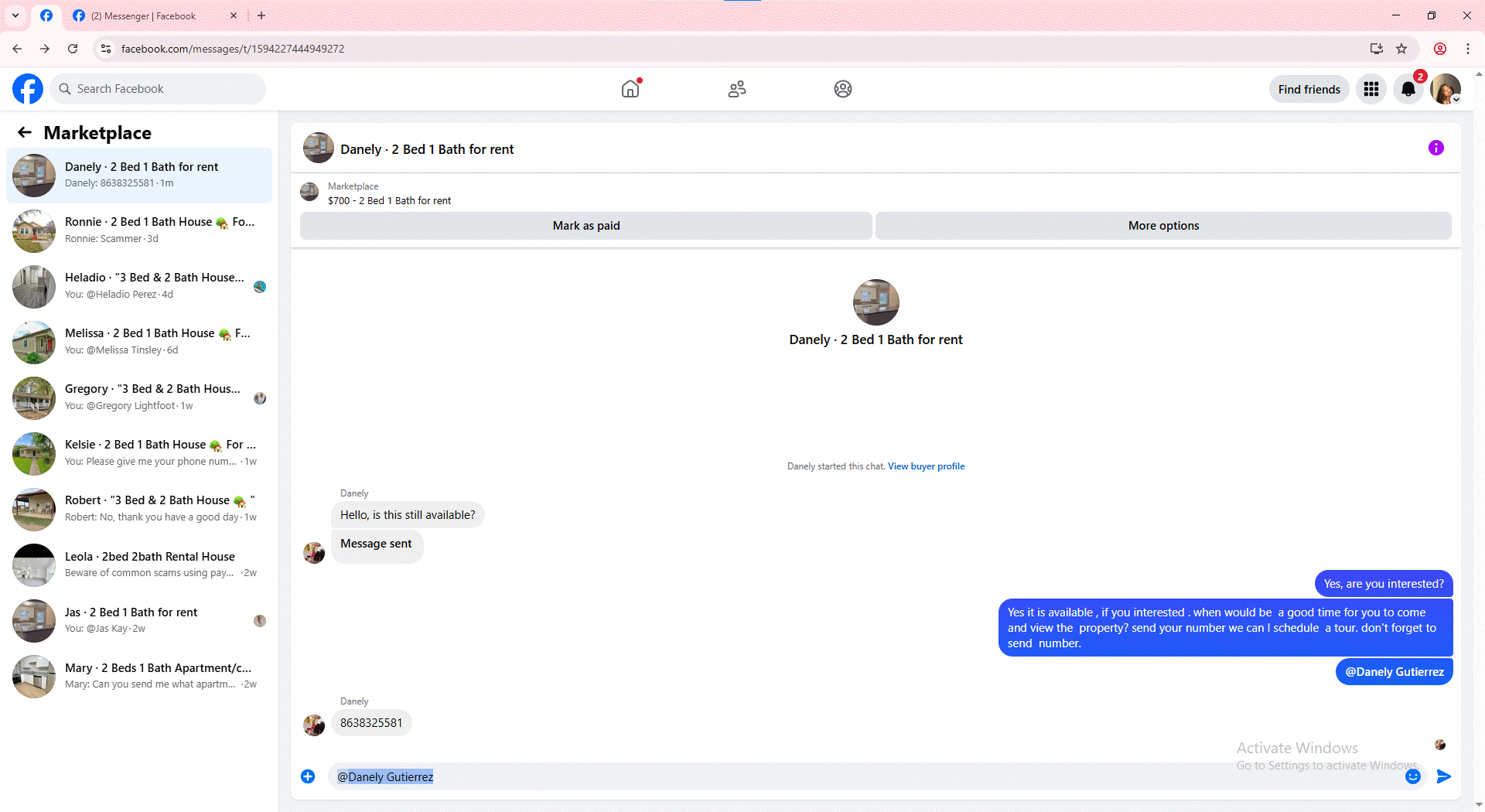Open More options
The height and width of the screenshot is (812, 1485).
pos(1163,226)
